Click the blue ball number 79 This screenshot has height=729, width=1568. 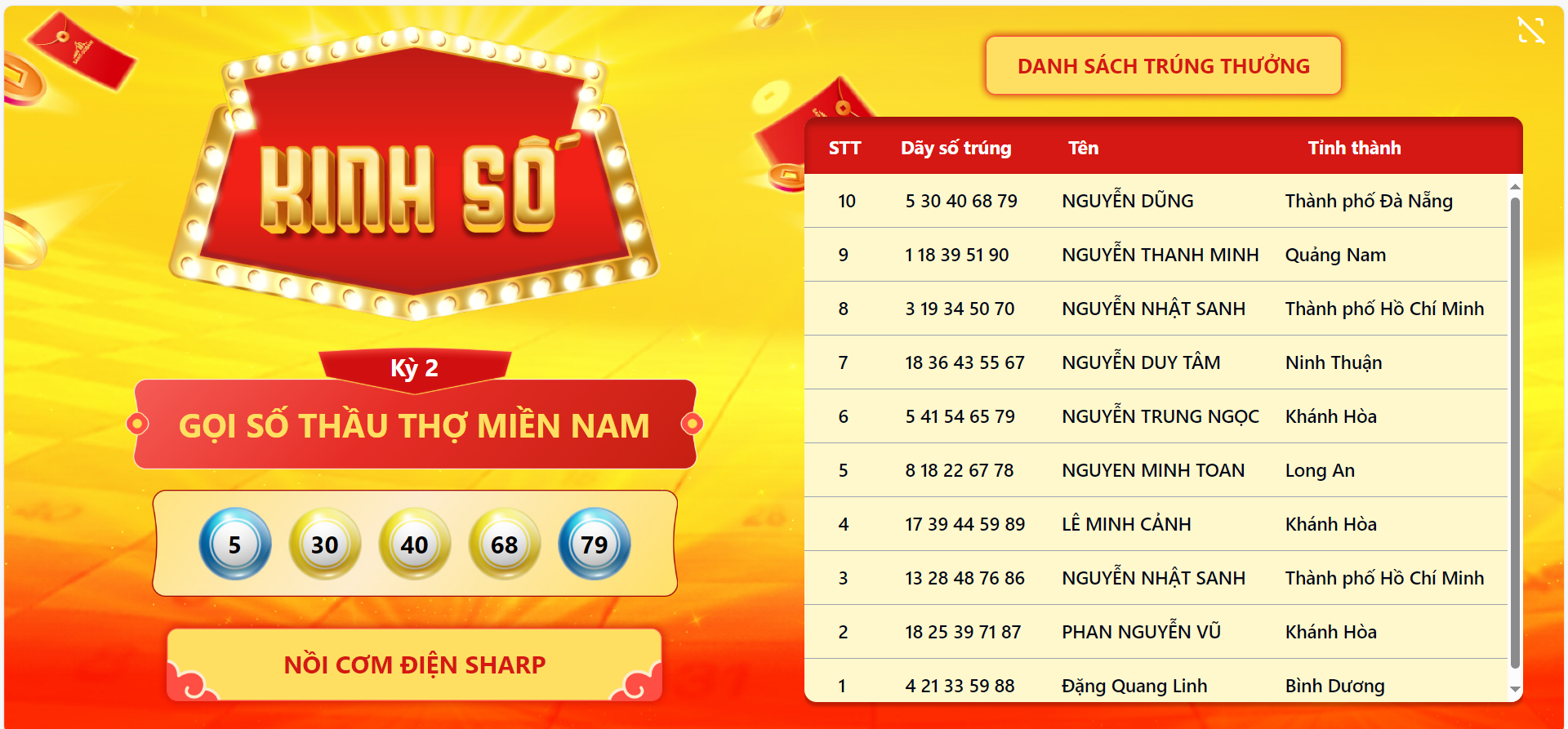(595, 544)
